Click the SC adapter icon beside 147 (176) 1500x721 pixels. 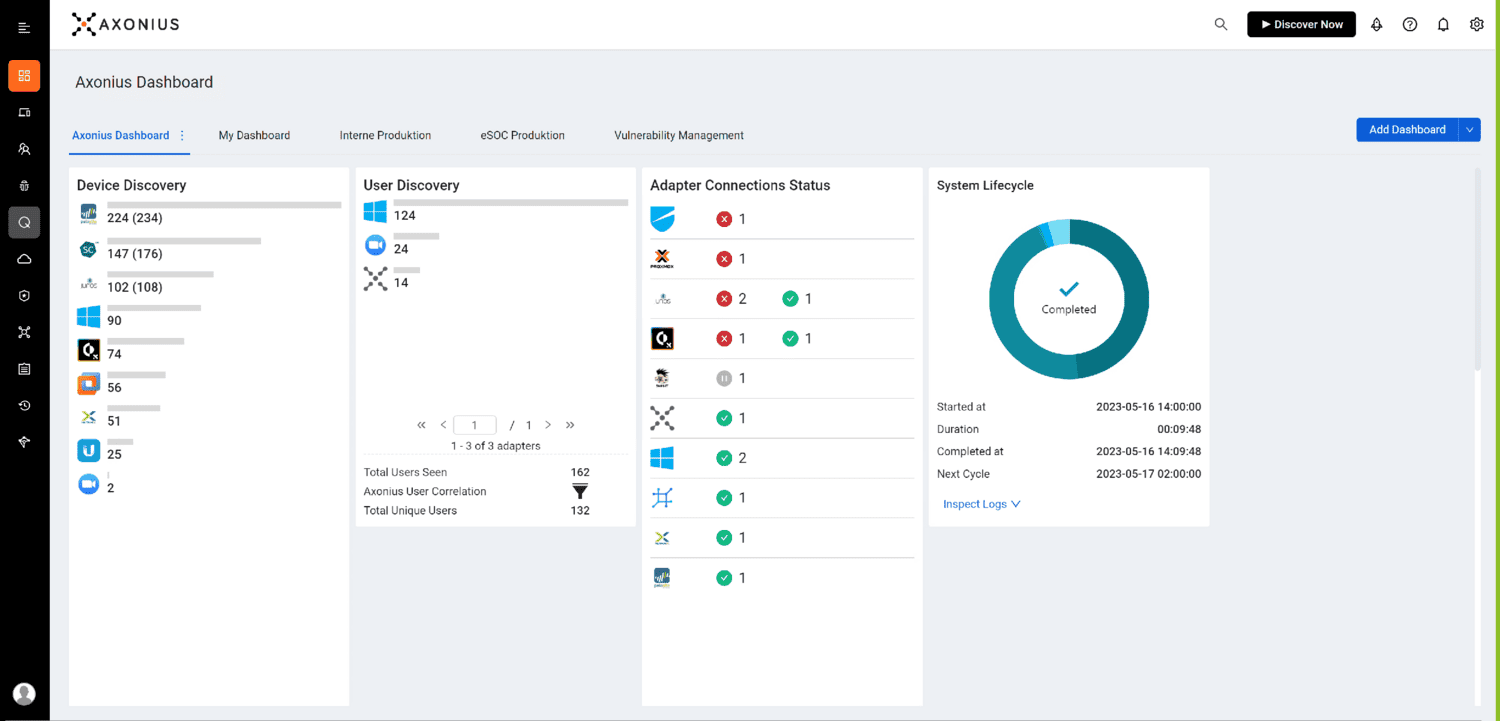click(x=89, y=249)
